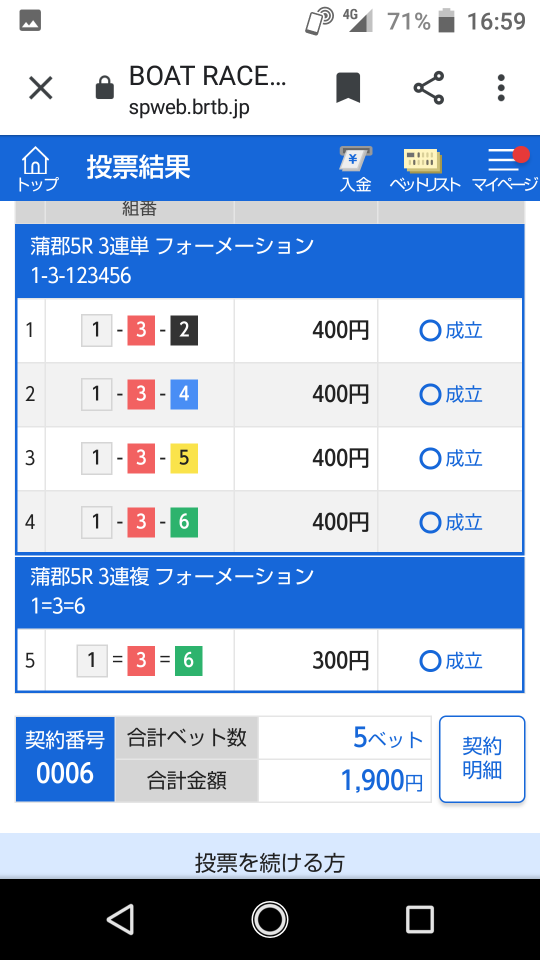Tap the Android back navigation button
Image resolution: width=540 pixels, height=960 pixels.
pos(120,920)
